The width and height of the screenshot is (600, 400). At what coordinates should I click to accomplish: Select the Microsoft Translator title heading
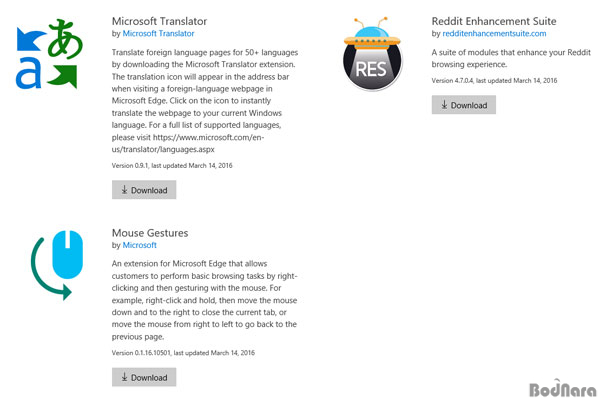click(159, 21)
